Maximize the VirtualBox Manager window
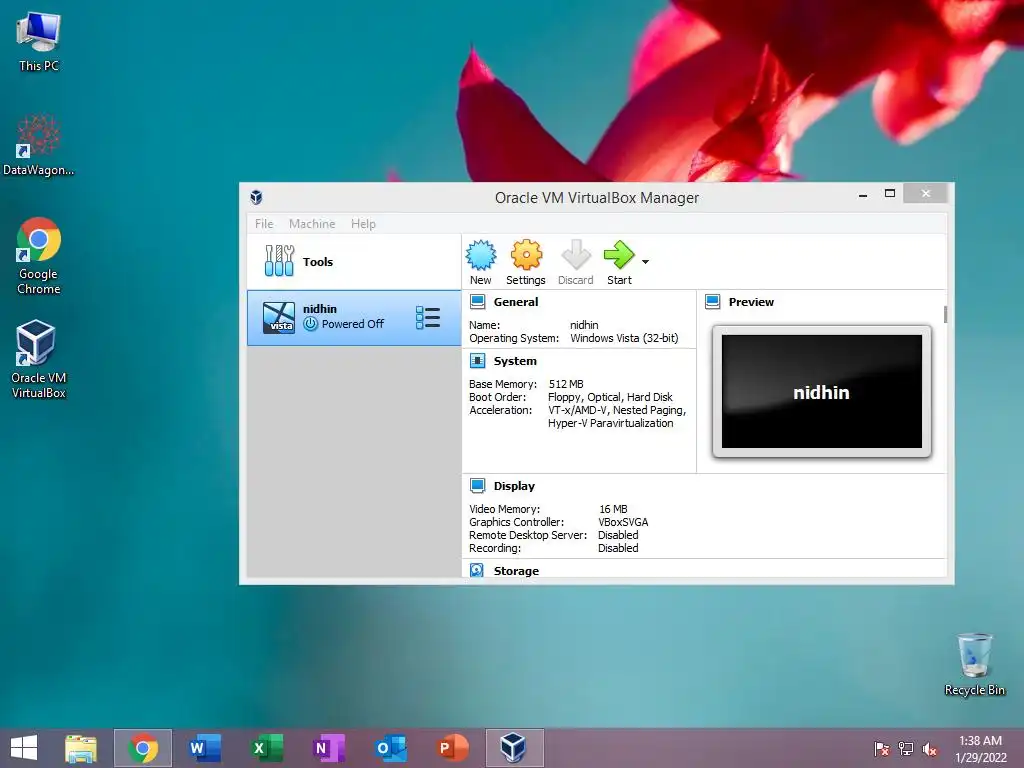The image size is (1024, 768). [x=889, y=193]
